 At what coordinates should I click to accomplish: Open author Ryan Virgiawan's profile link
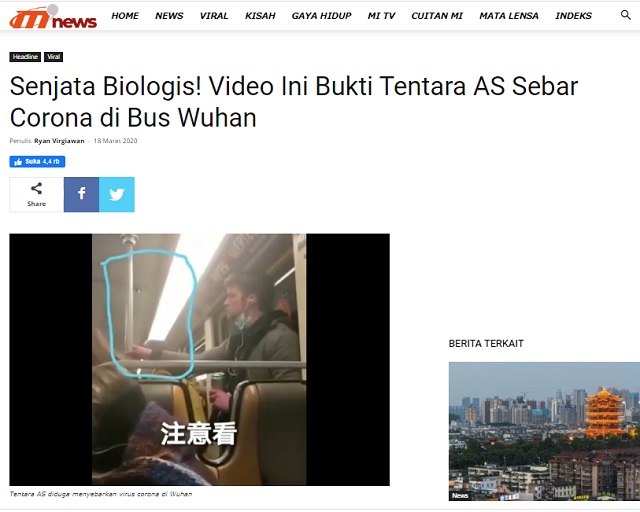click(59, 141)
